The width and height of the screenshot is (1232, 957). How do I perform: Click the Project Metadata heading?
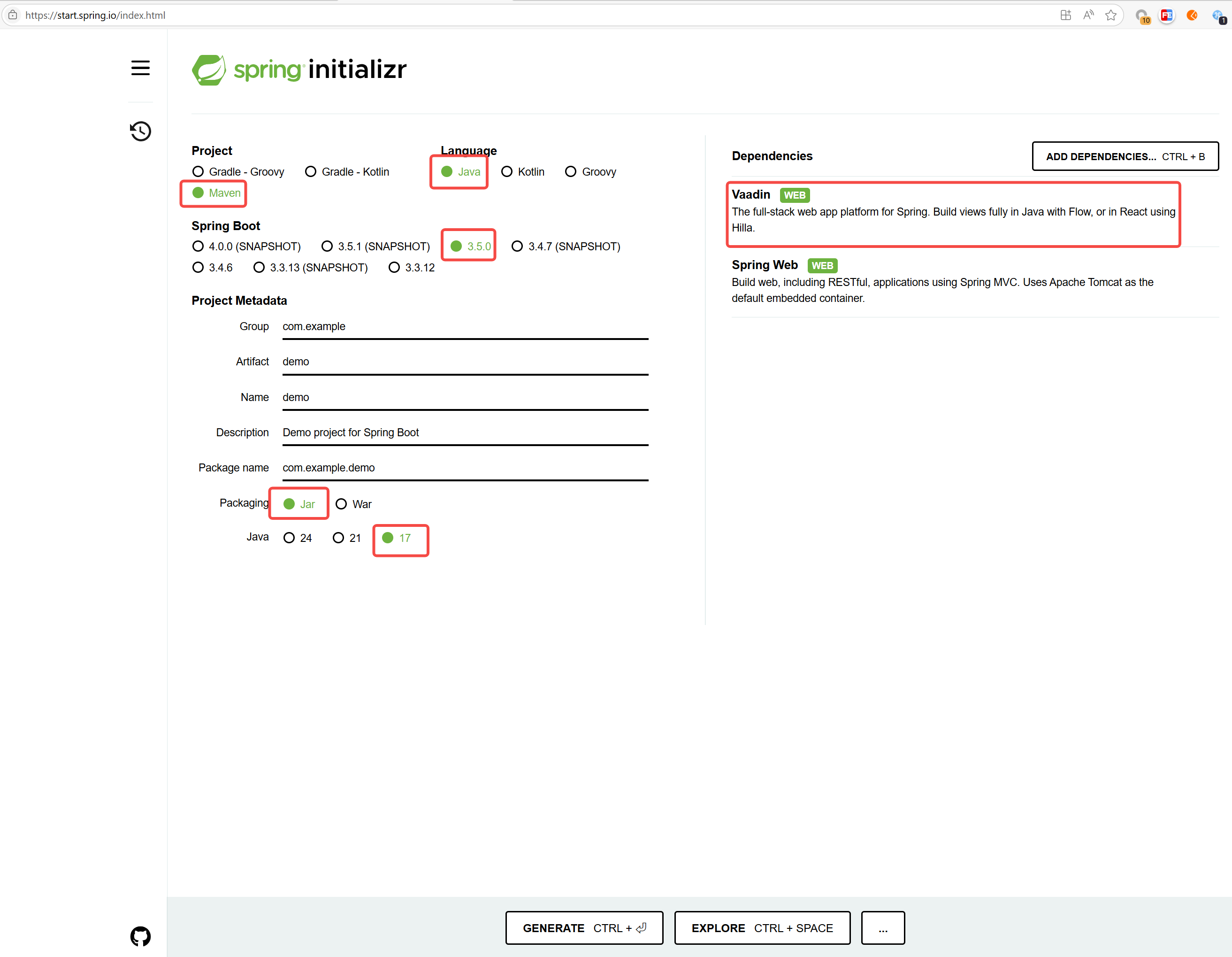coord(239,301)
